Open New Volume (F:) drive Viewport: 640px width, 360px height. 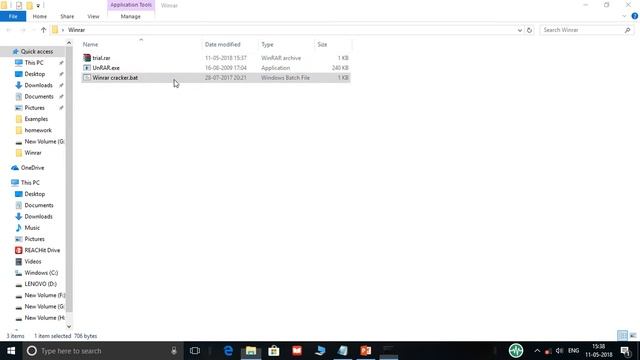44,295
